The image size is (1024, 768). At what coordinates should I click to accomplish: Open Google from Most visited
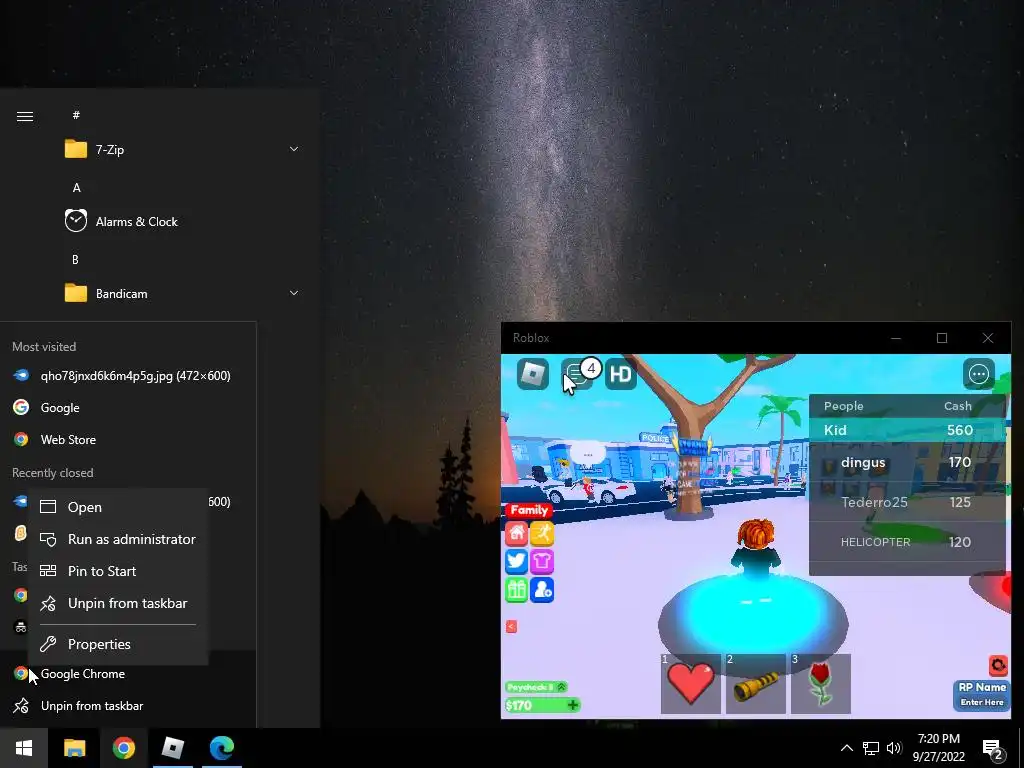(x=128, y=408)
